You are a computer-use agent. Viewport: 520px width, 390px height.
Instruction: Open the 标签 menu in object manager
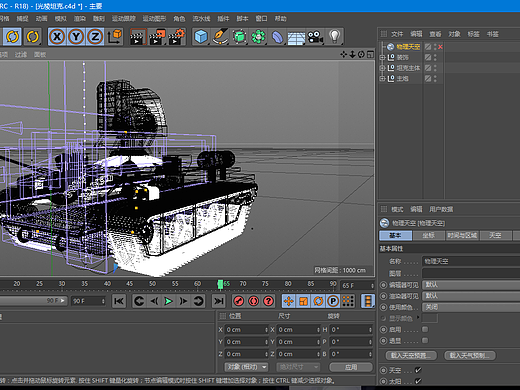point(473,34)
